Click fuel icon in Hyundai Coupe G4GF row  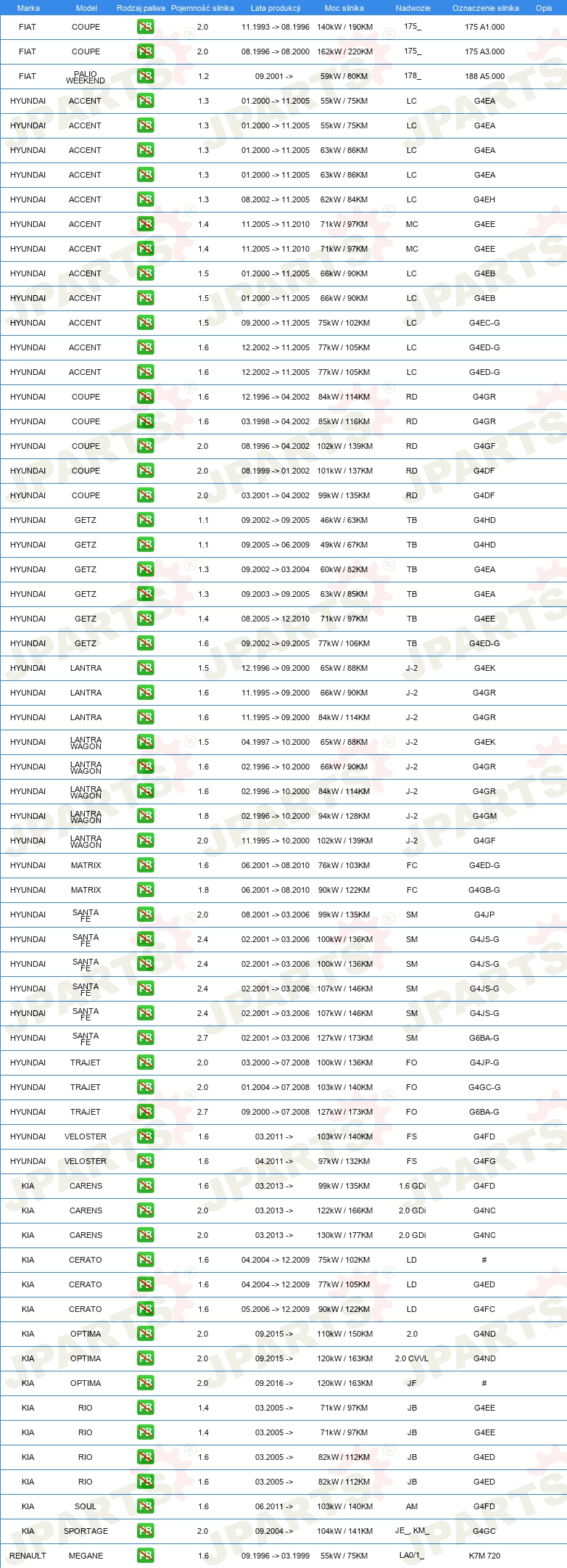(145, 446)
